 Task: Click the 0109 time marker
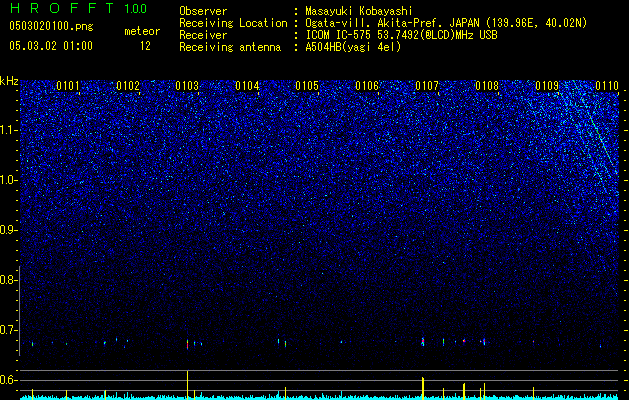(547, 86)
